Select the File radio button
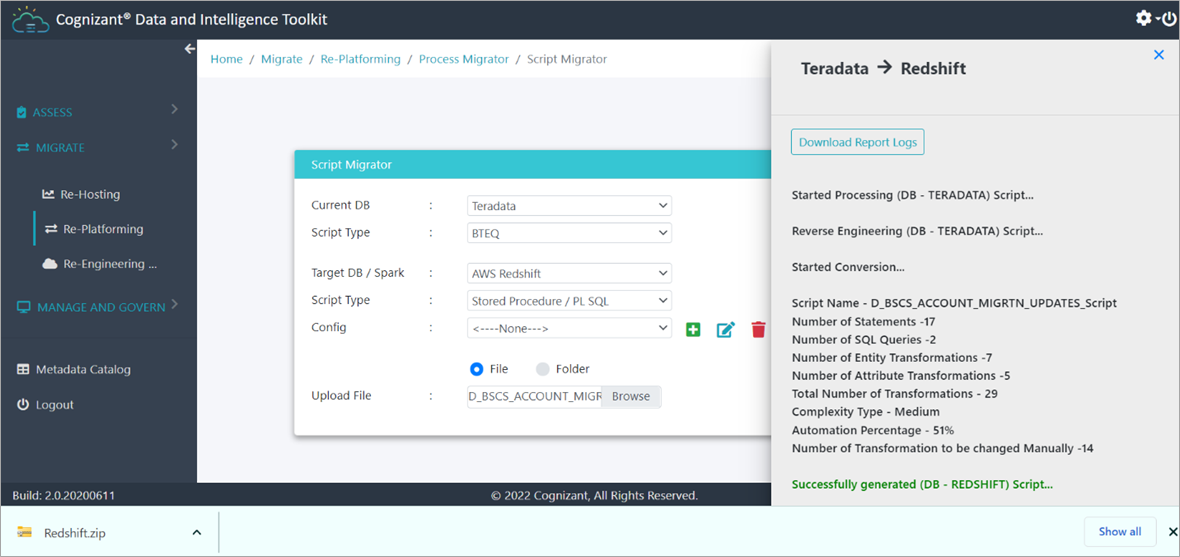Image resolution: width=1180 pixels, height=557 pixels. (x=476, y=370)
